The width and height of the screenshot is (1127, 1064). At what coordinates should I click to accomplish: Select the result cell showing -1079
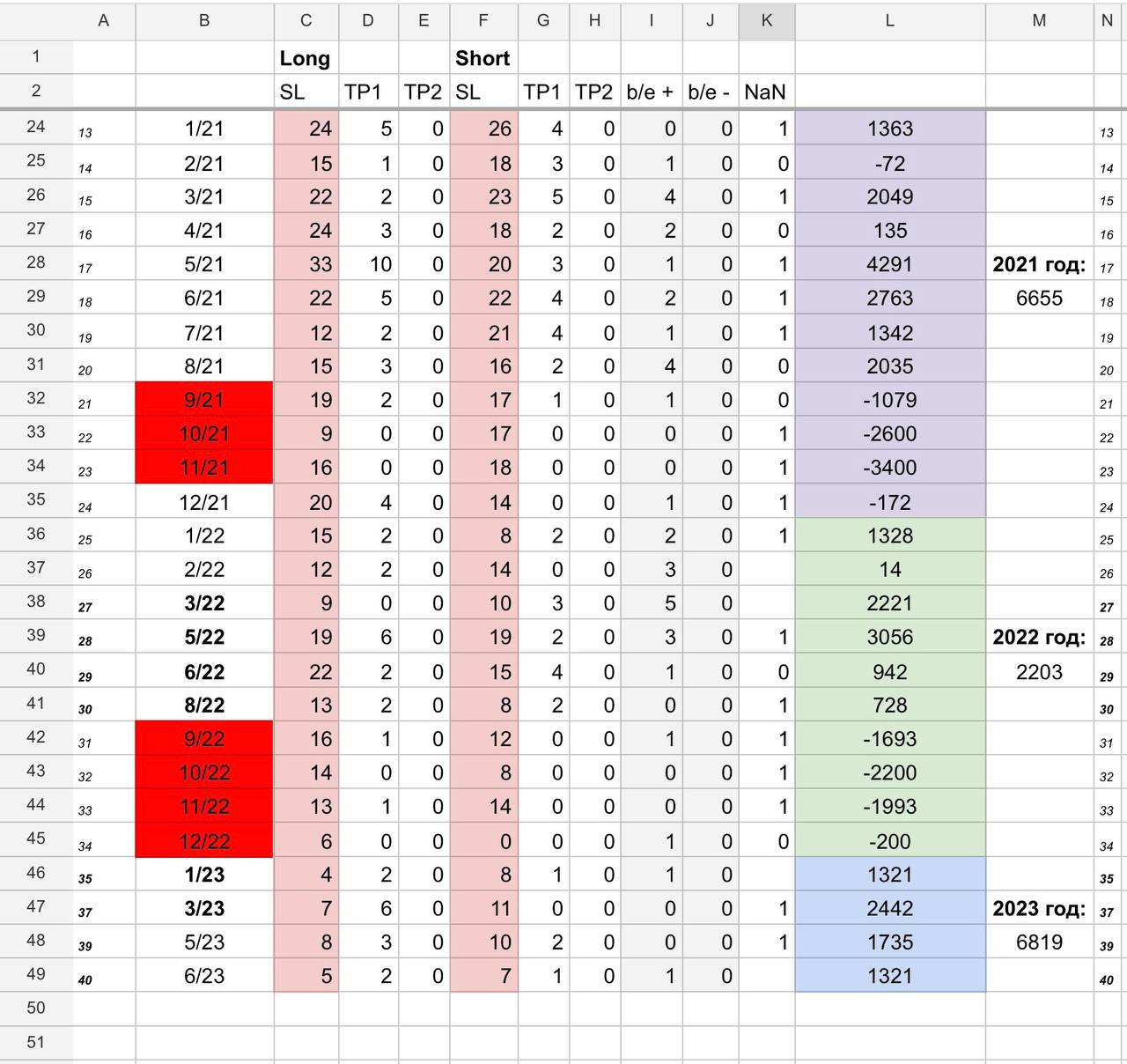[x=890, y=400]
